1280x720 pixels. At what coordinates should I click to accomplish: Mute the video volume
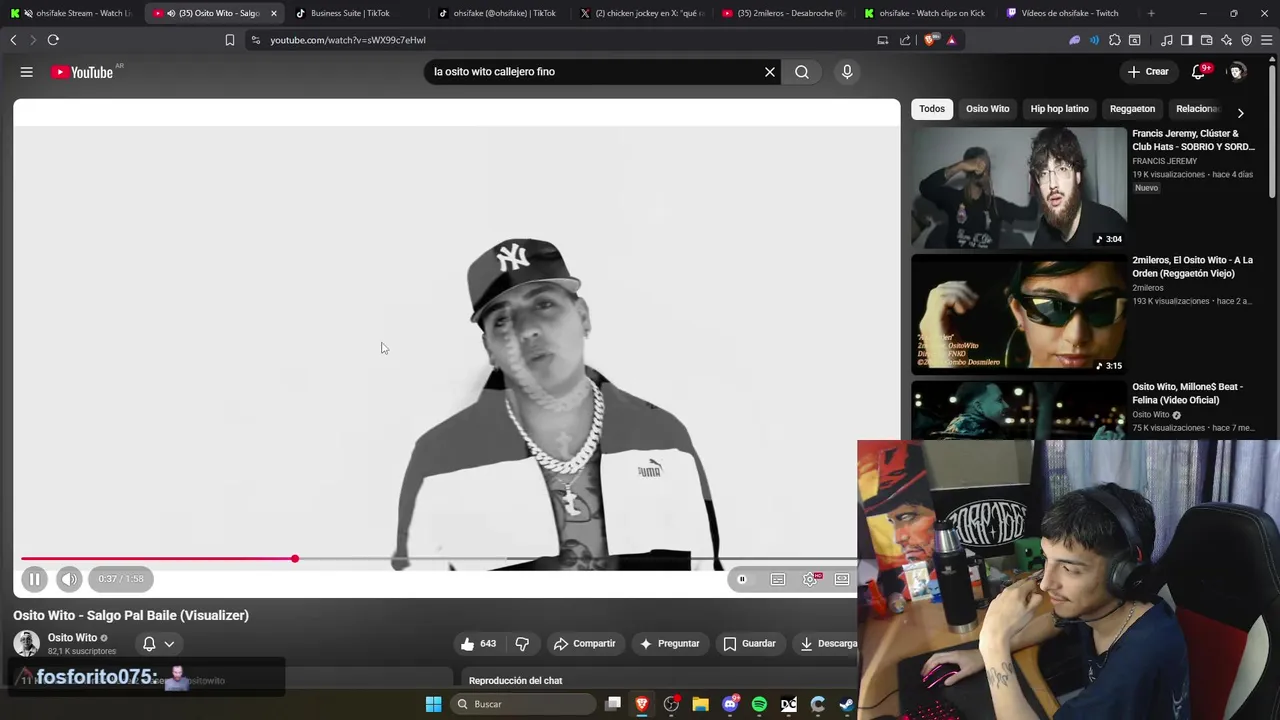point(69,579)
